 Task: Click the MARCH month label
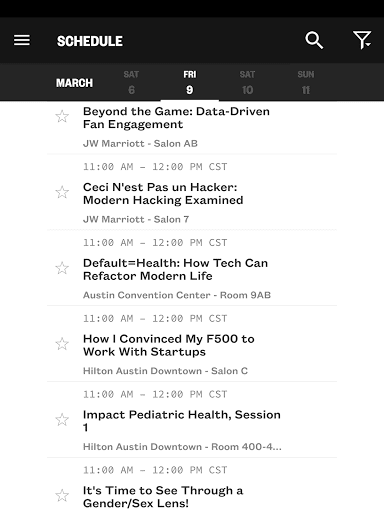74,83
